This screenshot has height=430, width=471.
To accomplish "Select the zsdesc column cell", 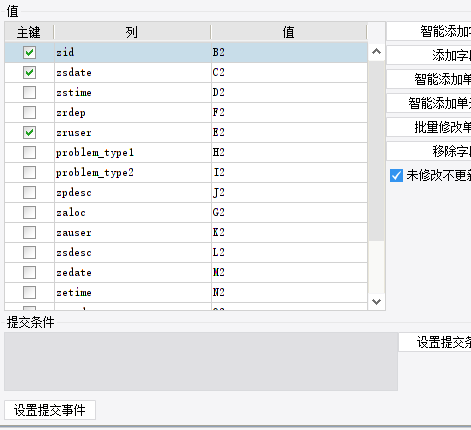I will point(133,252).
